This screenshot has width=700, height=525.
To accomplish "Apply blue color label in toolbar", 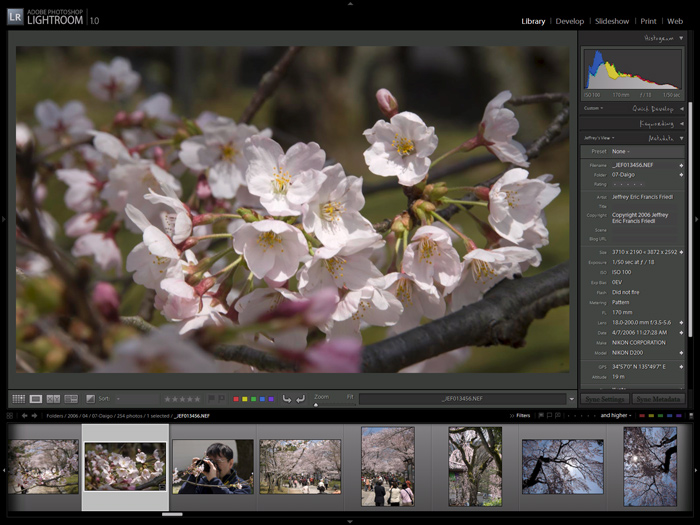I will click(262, 399).
